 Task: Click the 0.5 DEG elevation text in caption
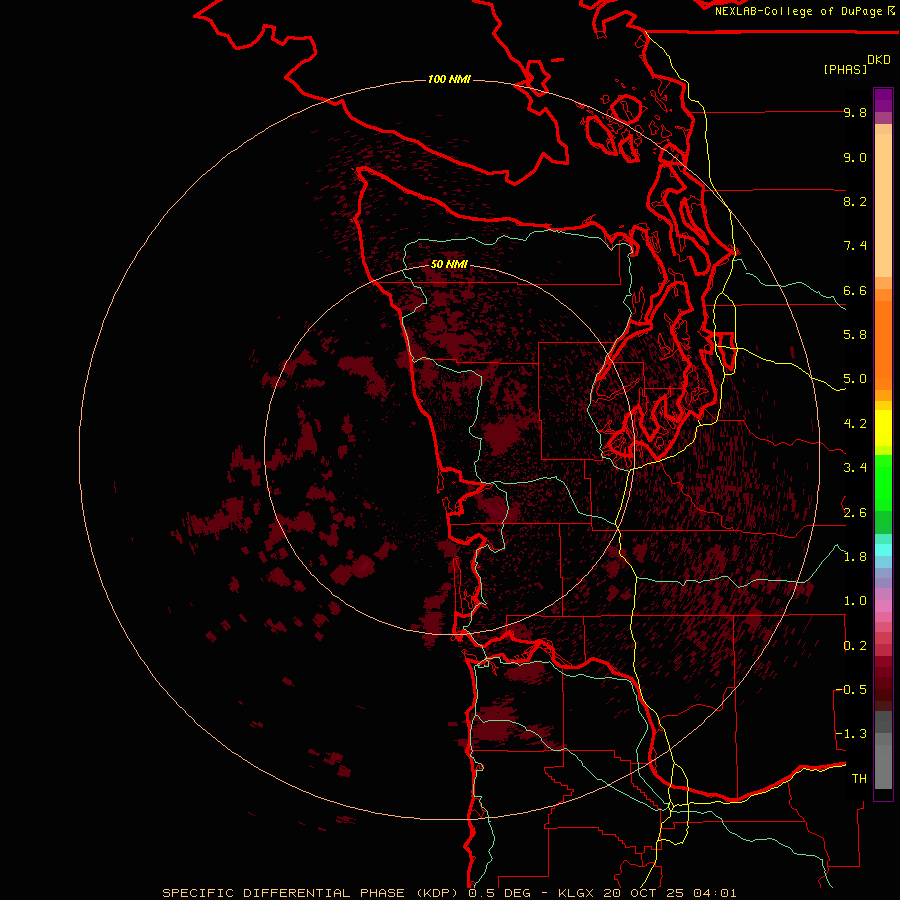coord(499,893)
